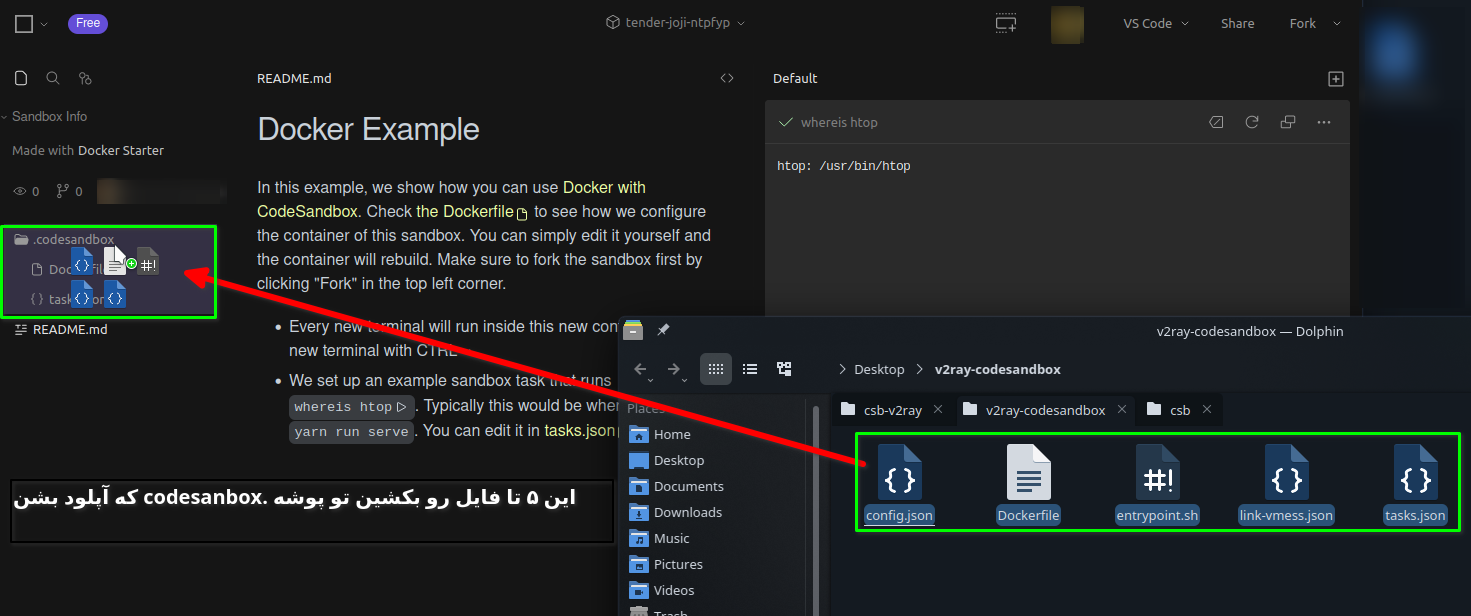Image resolution: width=1471 pixels, height=616 pixels.
Task: Close the csb-v2ray tab
Action: (938, 410)
